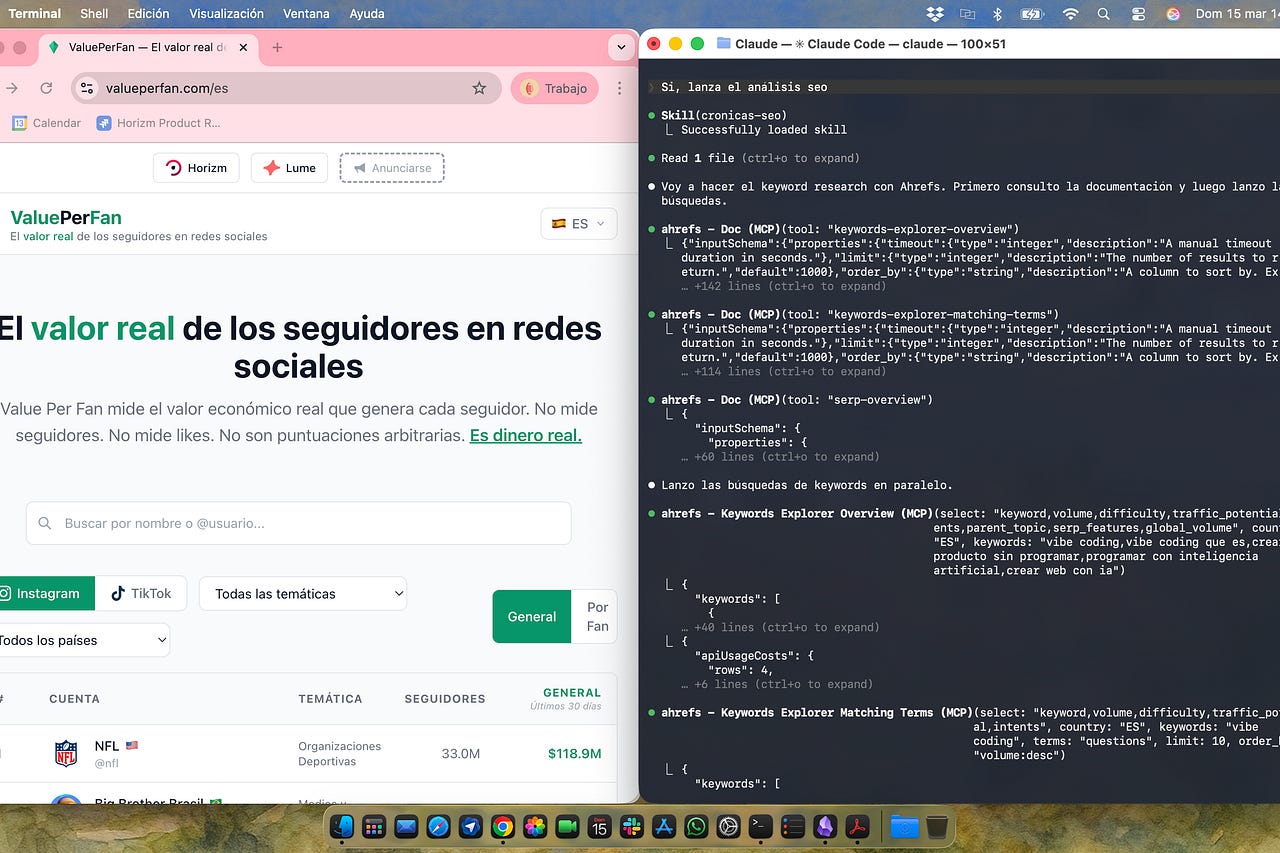This screenshot has height=853, width=1280.
Task: Reload the ValuePerFan page in Chrome
Action: (46, 88)
